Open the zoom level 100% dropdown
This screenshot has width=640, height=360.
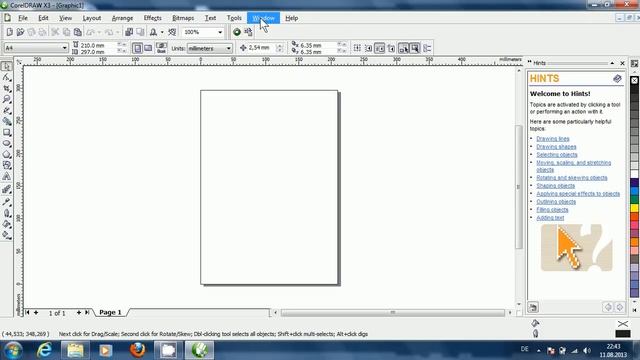220,32
